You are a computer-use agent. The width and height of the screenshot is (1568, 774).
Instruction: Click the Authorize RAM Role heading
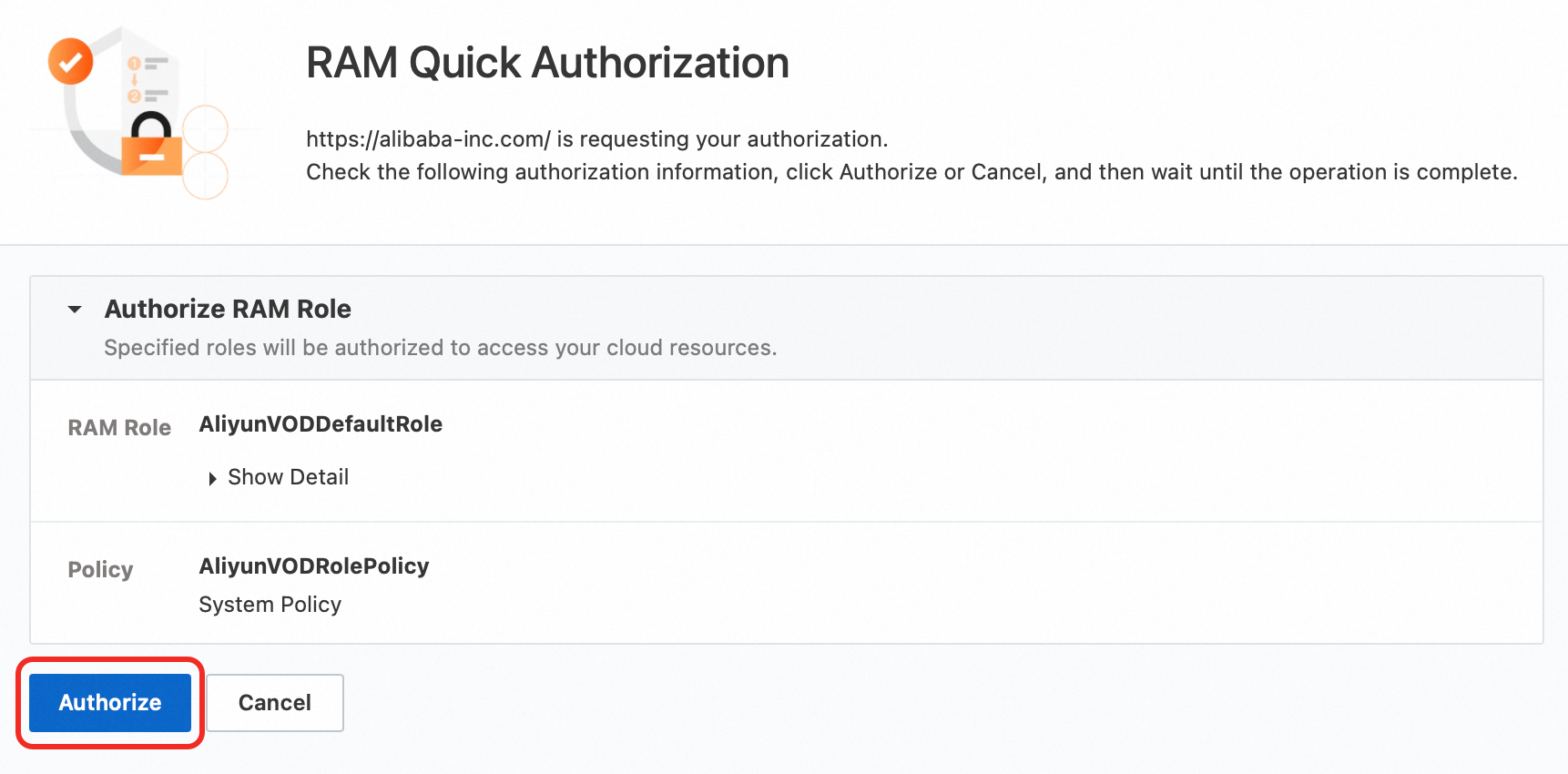[x=228, y=309]
